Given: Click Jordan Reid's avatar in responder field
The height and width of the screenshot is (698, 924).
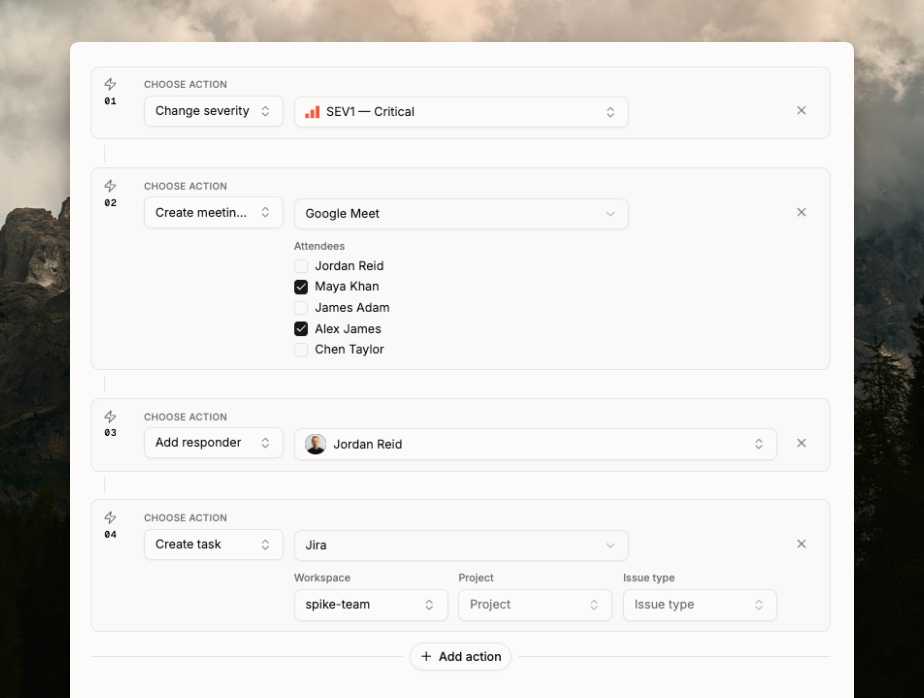Looking at the screenshot, I should point(315,444).
